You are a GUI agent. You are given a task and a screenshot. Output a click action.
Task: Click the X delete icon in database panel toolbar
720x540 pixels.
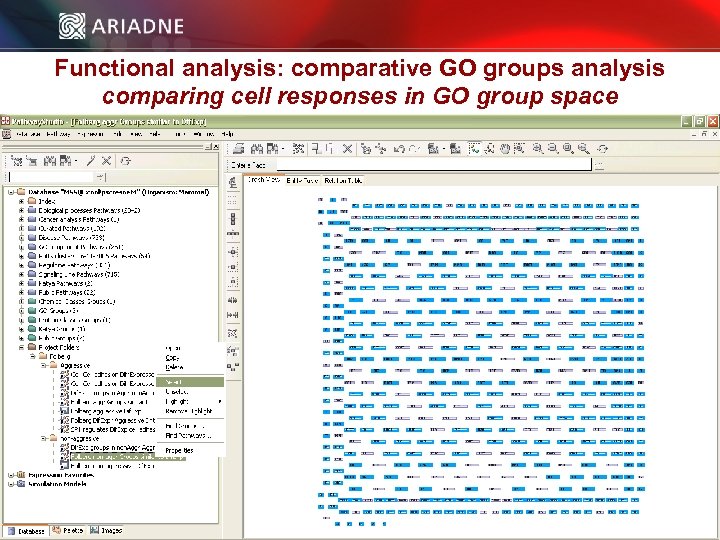(x=107, y=161)
